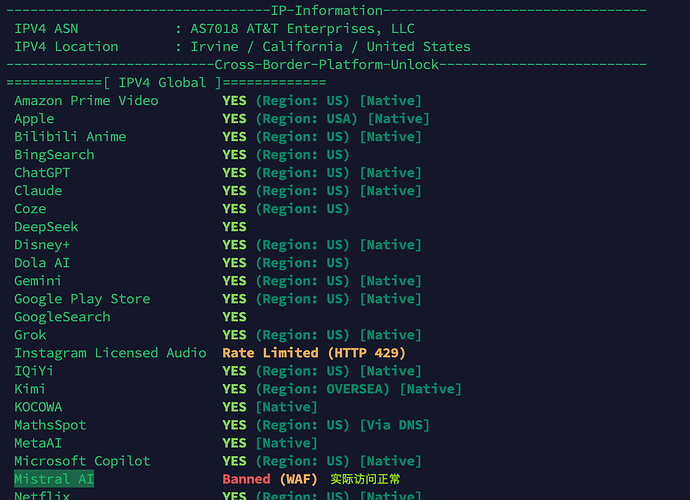The height and width of the screenshot is (500, 690).
Task: Click the Rate Limited (HTTP 429) status
Action: pos(314,353)
